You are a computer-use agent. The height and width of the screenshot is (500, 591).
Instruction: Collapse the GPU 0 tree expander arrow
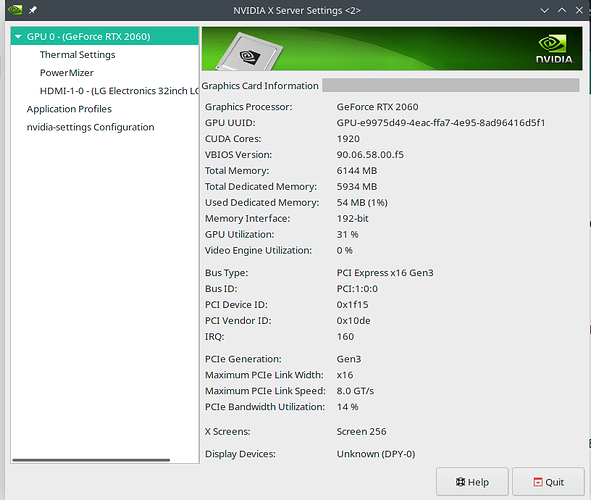click(x=18, y=37)
